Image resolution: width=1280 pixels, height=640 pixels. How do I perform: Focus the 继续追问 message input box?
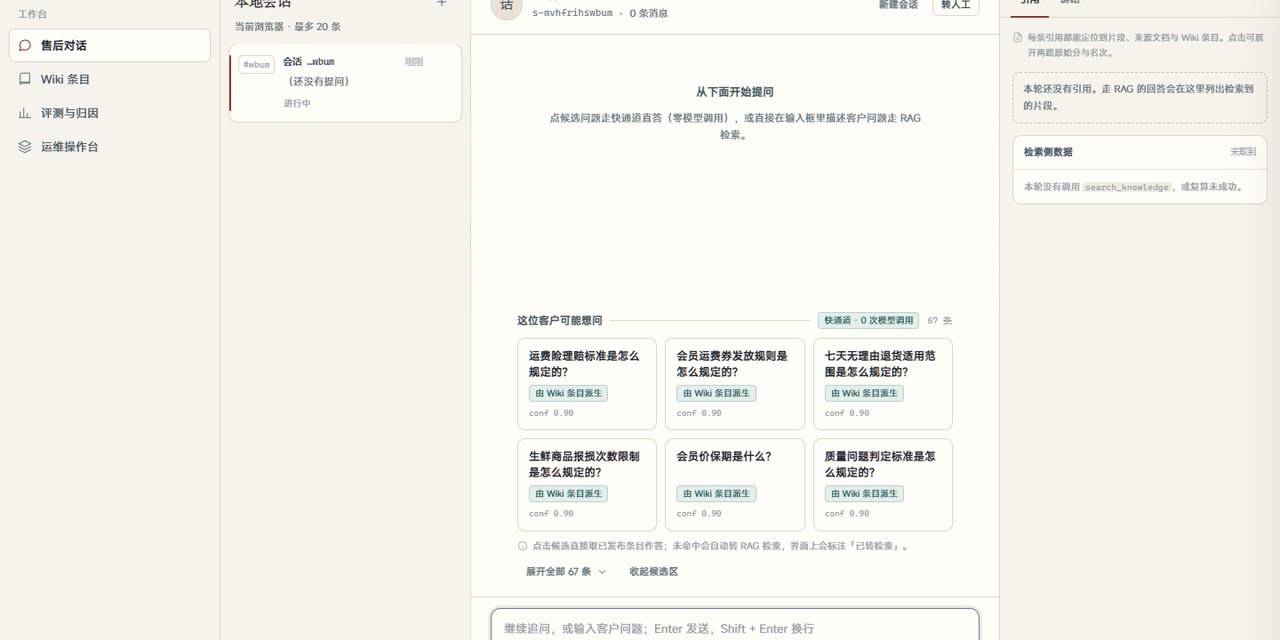pos(735,627)
